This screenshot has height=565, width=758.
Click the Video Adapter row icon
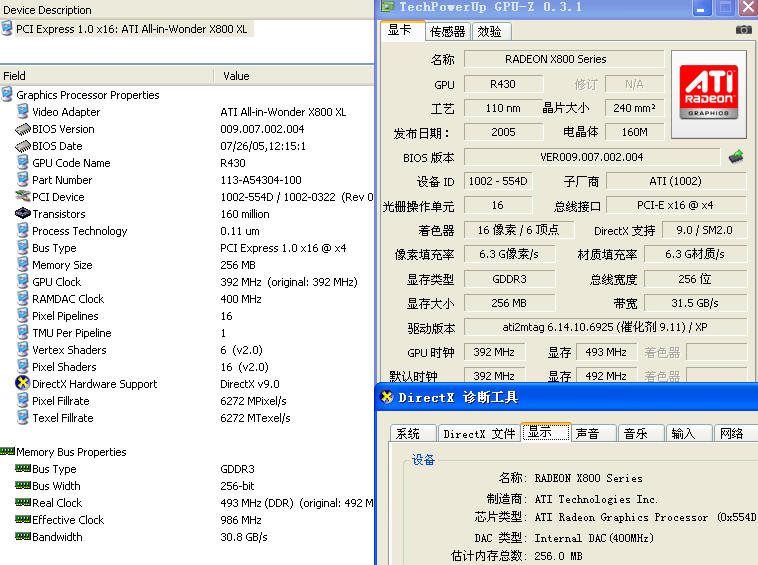(x=22, y=111)
